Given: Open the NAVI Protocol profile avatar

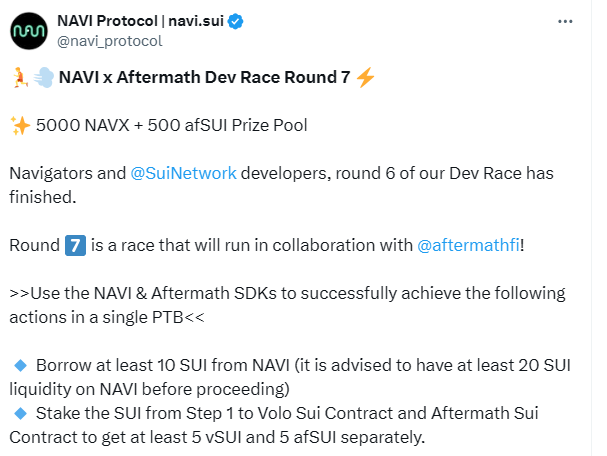Looking at the screenshot, I should click(29, 31).
